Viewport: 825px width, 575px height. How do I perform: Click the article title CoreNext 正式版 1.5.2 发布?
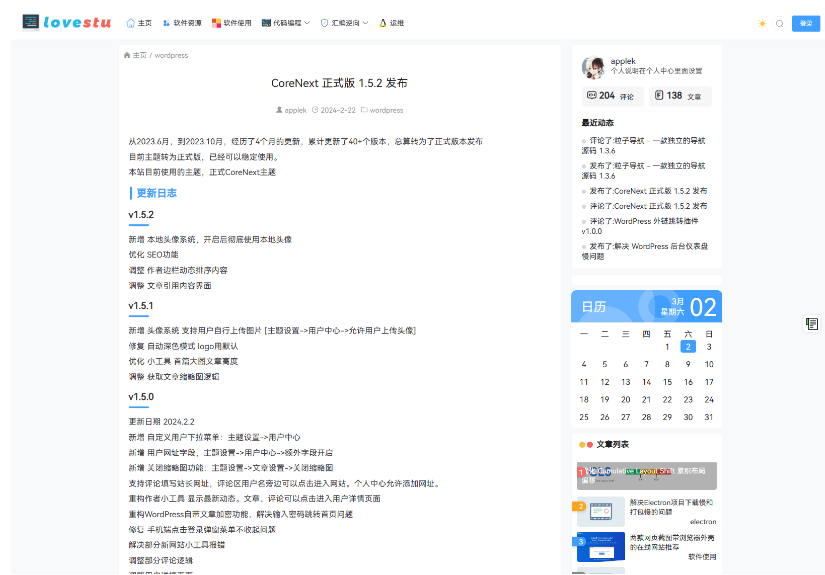(339, 83)
